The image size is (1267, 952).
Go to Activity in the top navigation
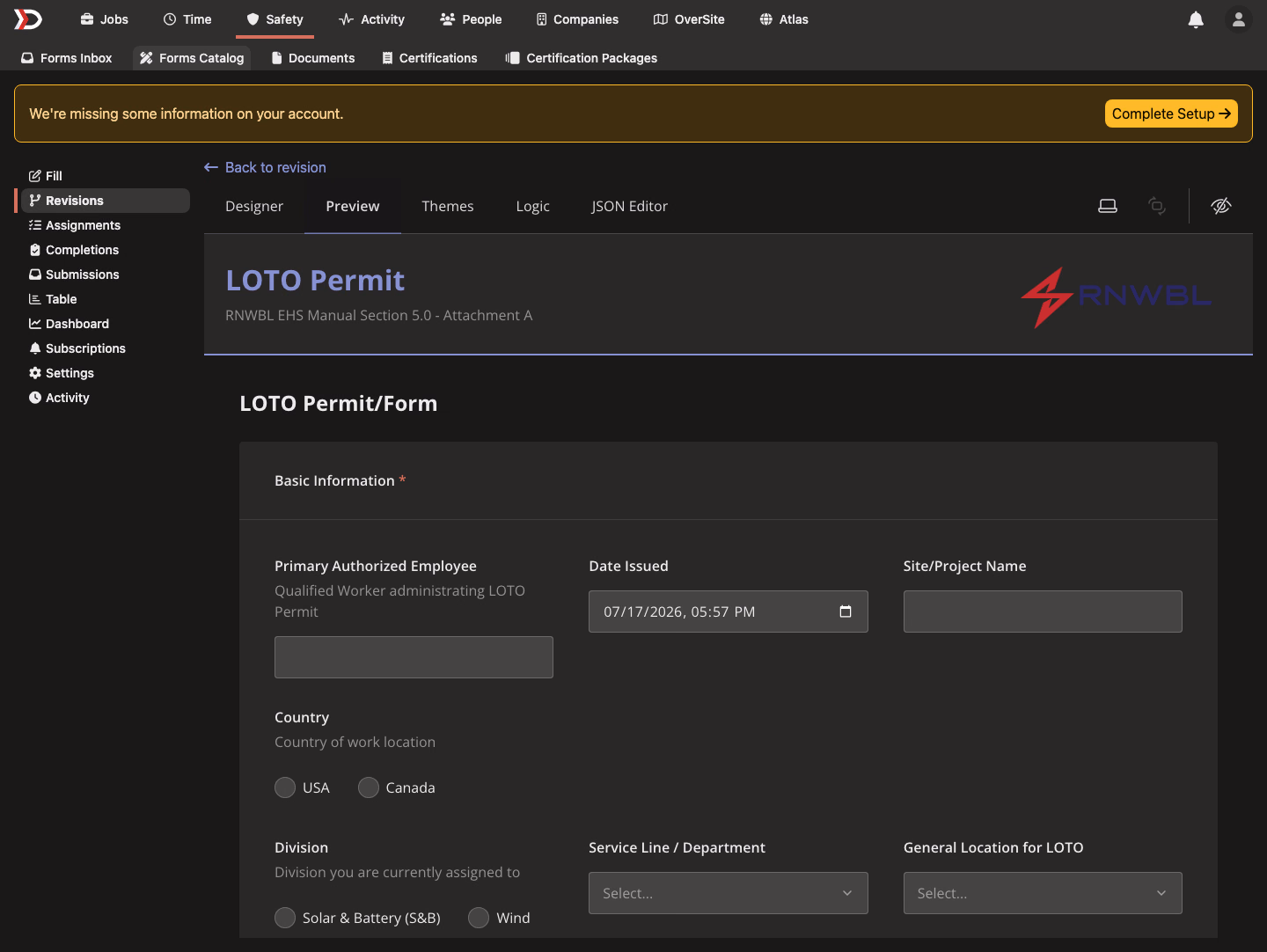[371, 19]
